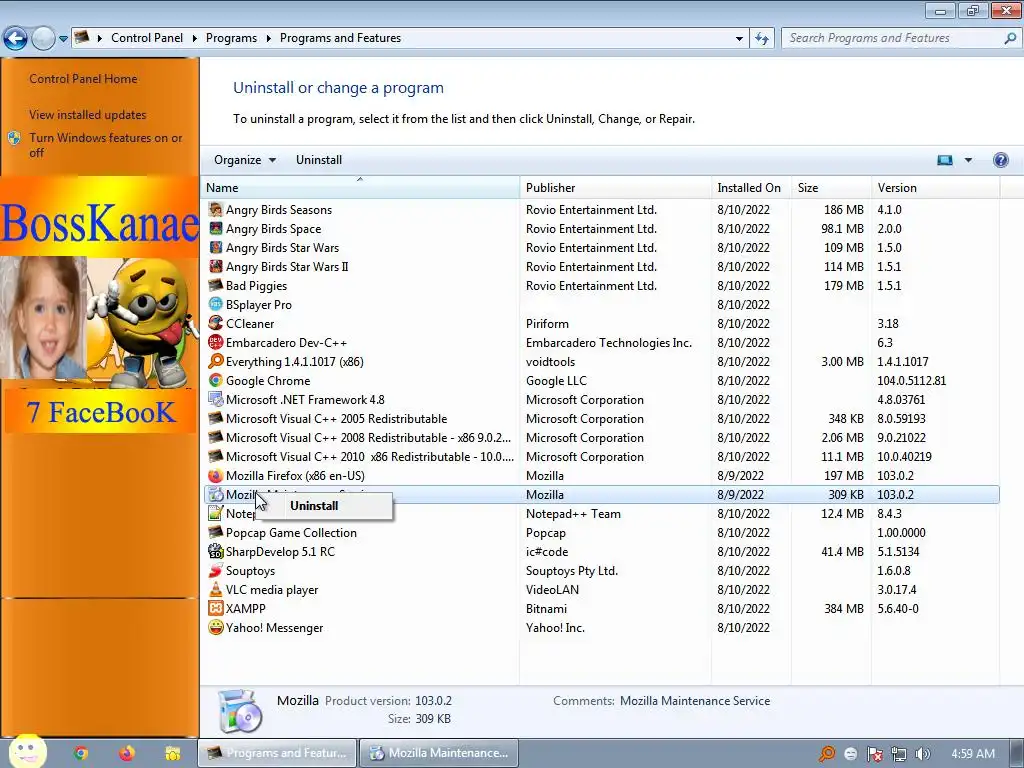Image resolution: width=1024 pixels, height=768 pixels.
Task: Click the network tray icon
Action: point(899,754)
